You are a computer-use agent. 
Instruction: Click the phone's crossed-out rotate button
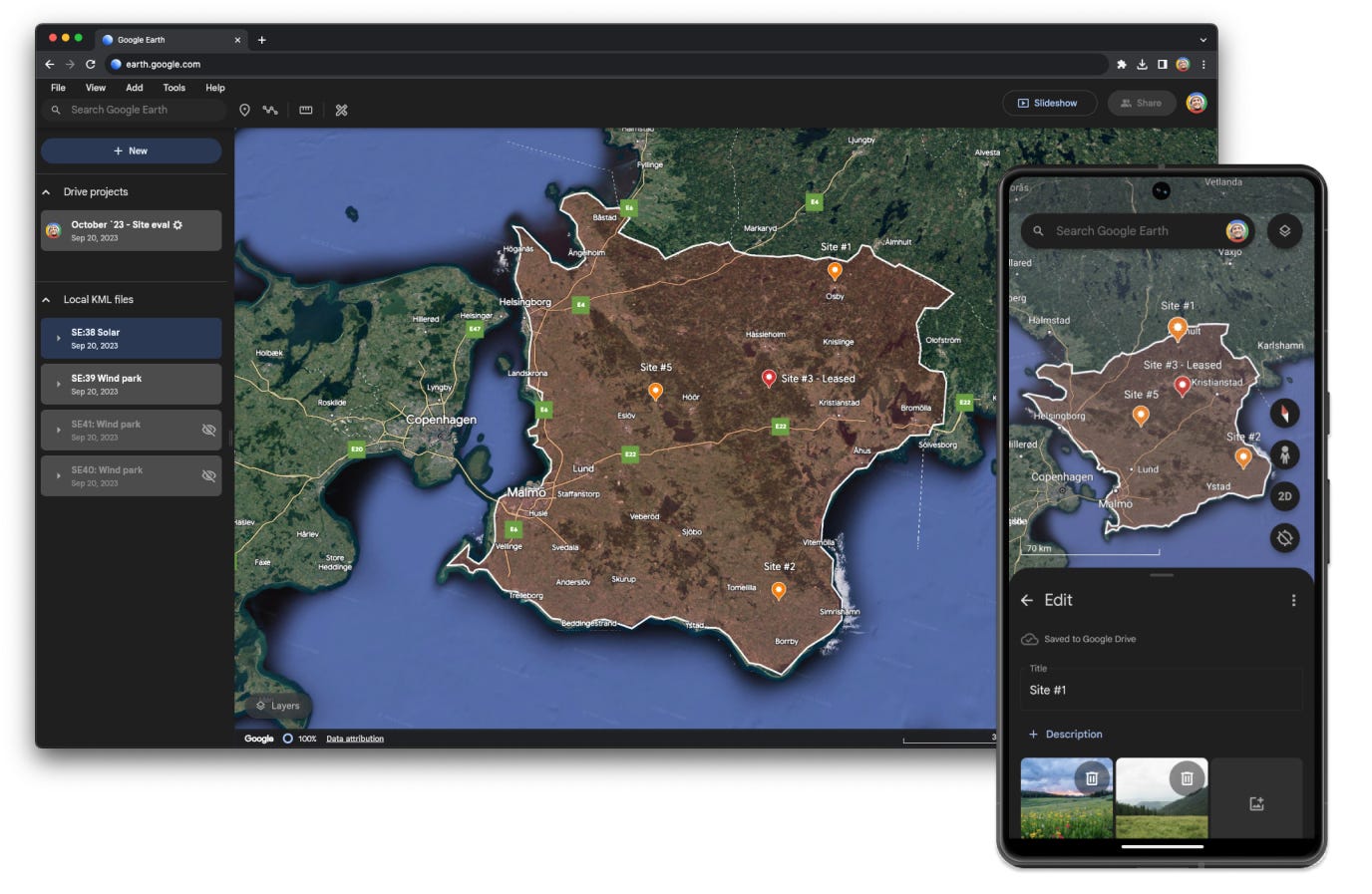click(x=1285, y=538)
